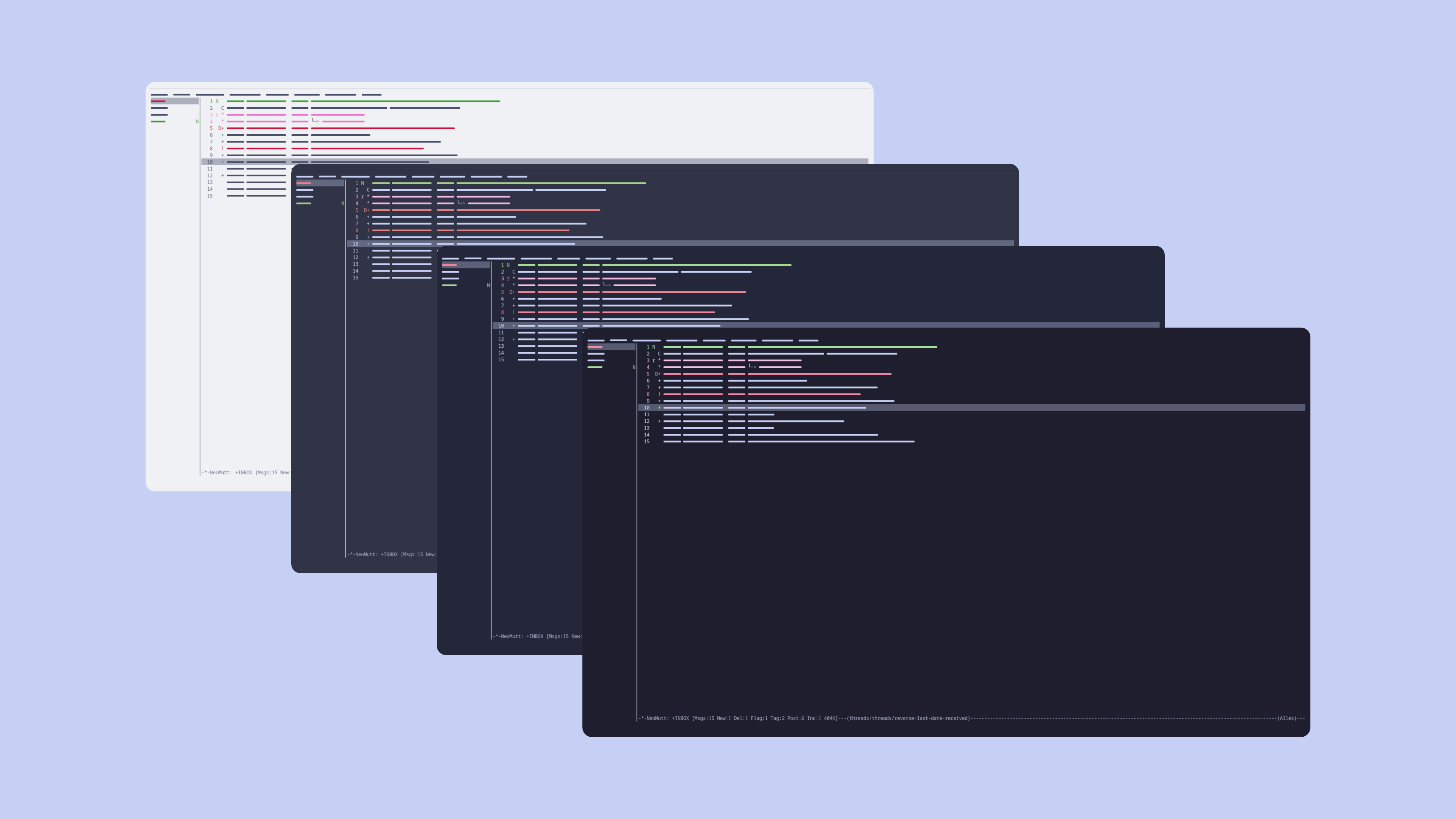Click the * tag mark on message 4 in the front window

pyautogui.click(x=659, y=367)
